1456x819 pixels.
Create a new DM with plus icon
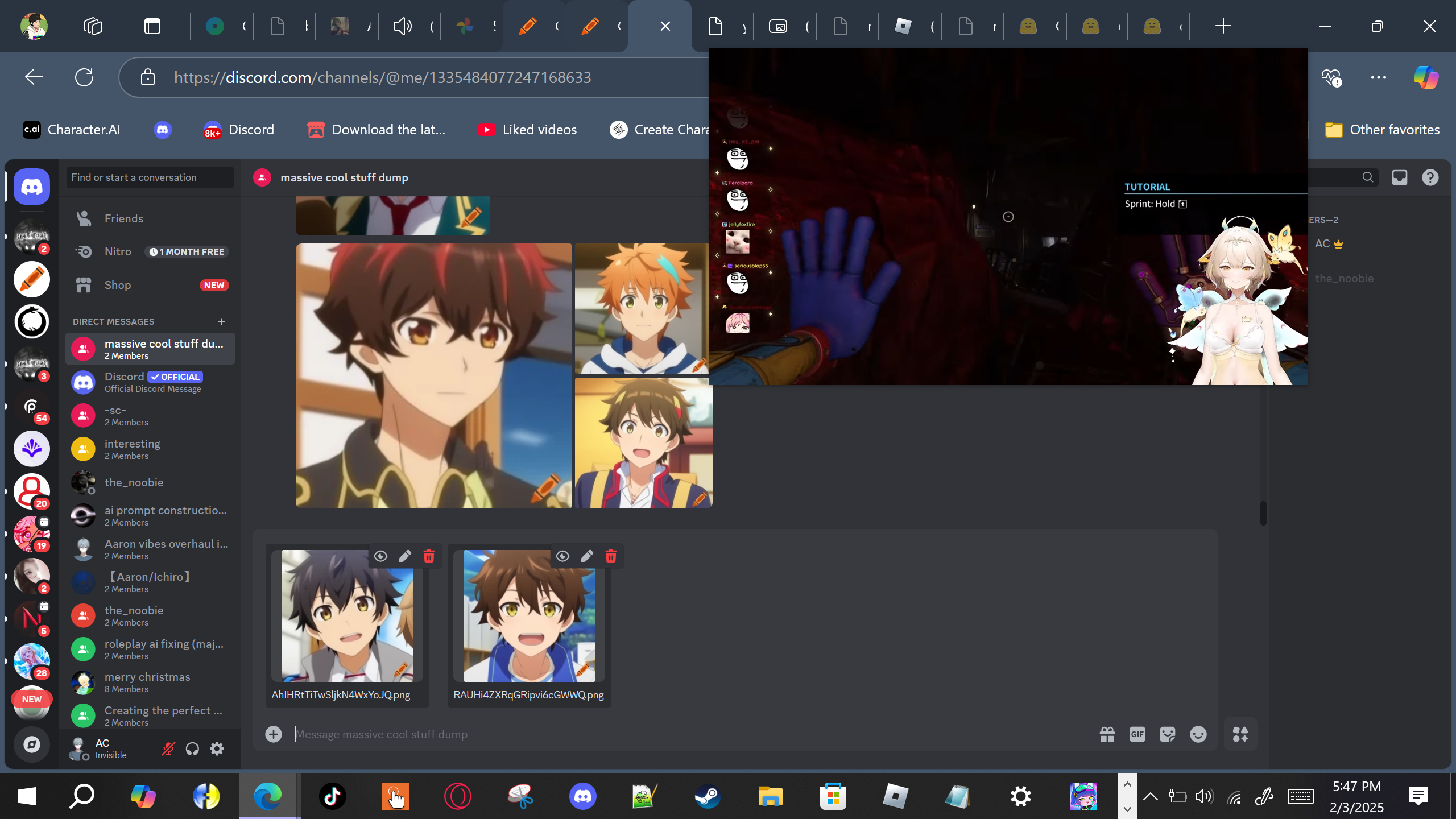pos(222,322)
